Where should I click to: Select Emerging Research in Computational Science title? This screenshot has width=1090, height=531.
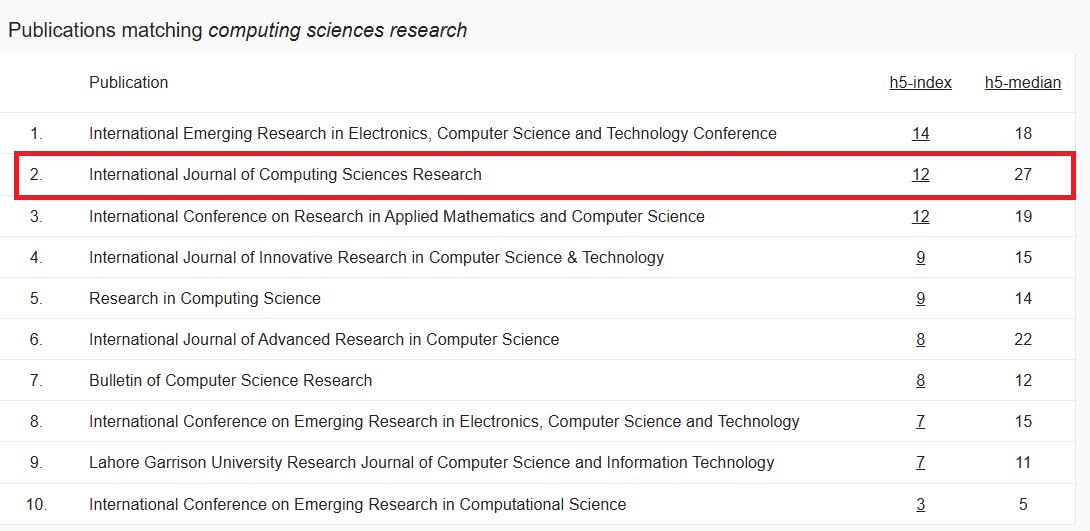click(357, 505)
